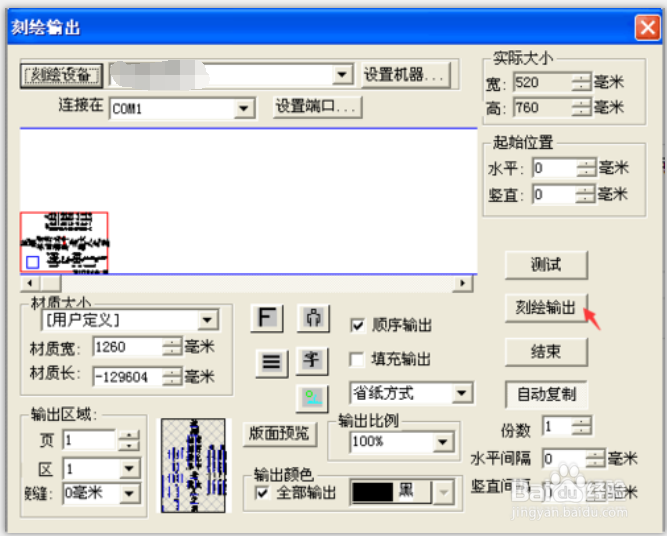667x536 pixels.
Task: Click the red-bordered design in preview area
Action: [64, 242]
